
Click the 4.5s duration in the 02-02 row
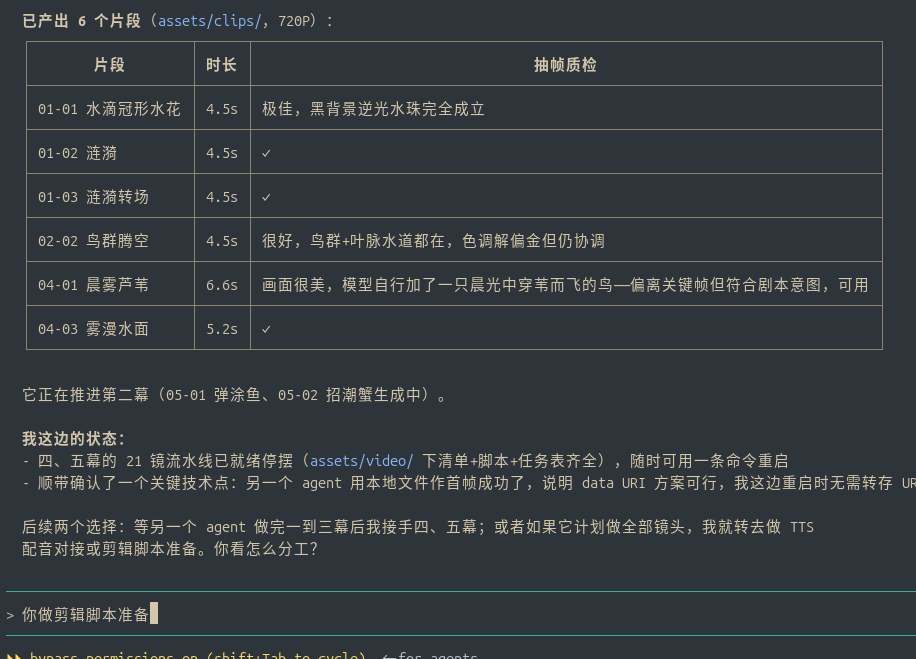221,241
